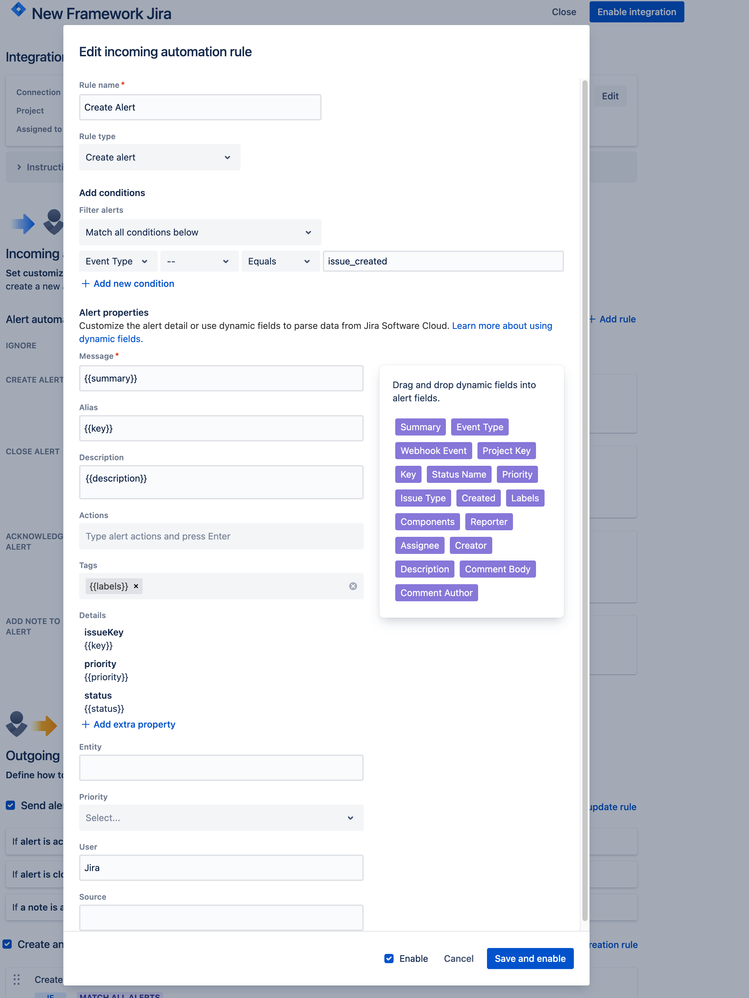Click the Key dynamic field chip
This screenshot has width=749, height=998.
[408, 474]
